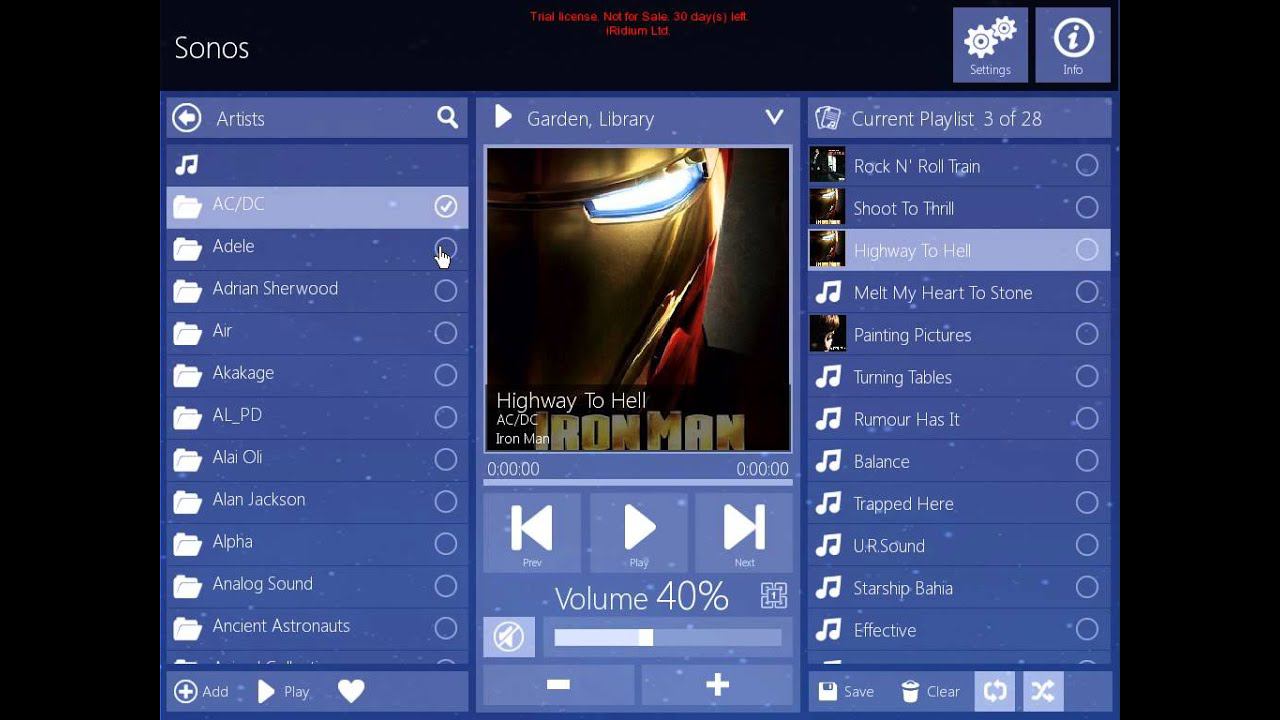
Task: Tick the Alan Jackson selection circle
Action: 446,501
